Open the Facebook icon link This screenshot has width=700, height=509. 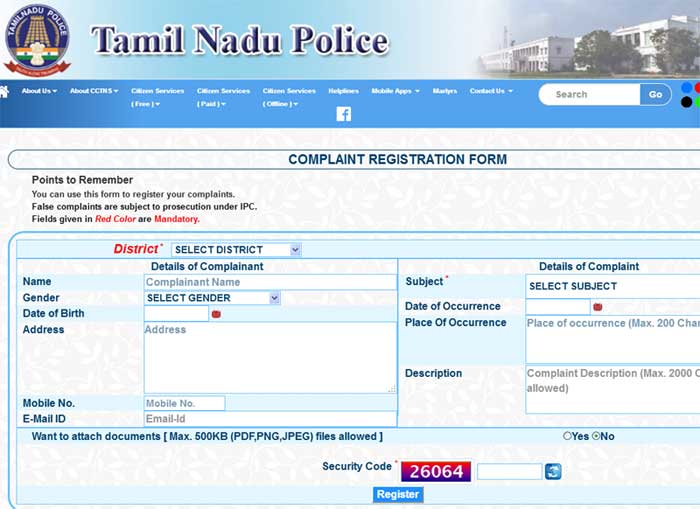click(x=343, y=114)
